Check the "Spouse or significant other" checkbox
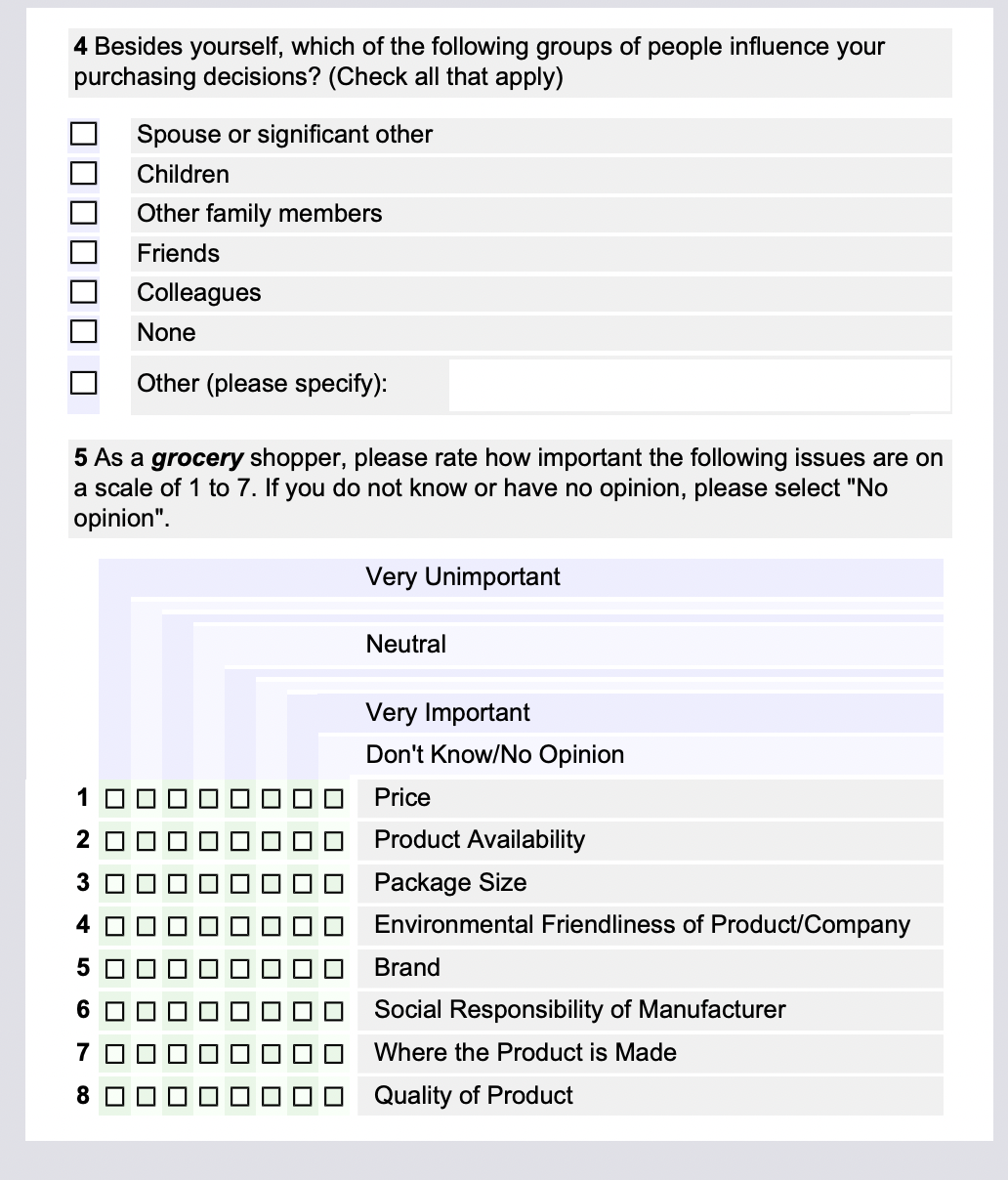Image resolution: width=1008 pixels, height=1180 pixels. click(83, 134)
